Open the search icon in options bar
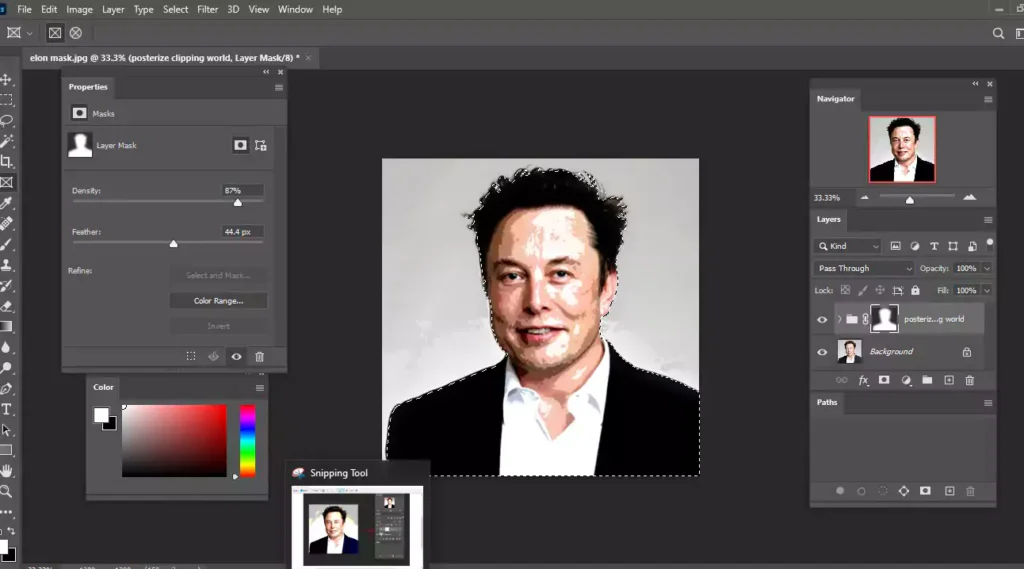Screen dimensions: 1024x569 click(998, 33)
